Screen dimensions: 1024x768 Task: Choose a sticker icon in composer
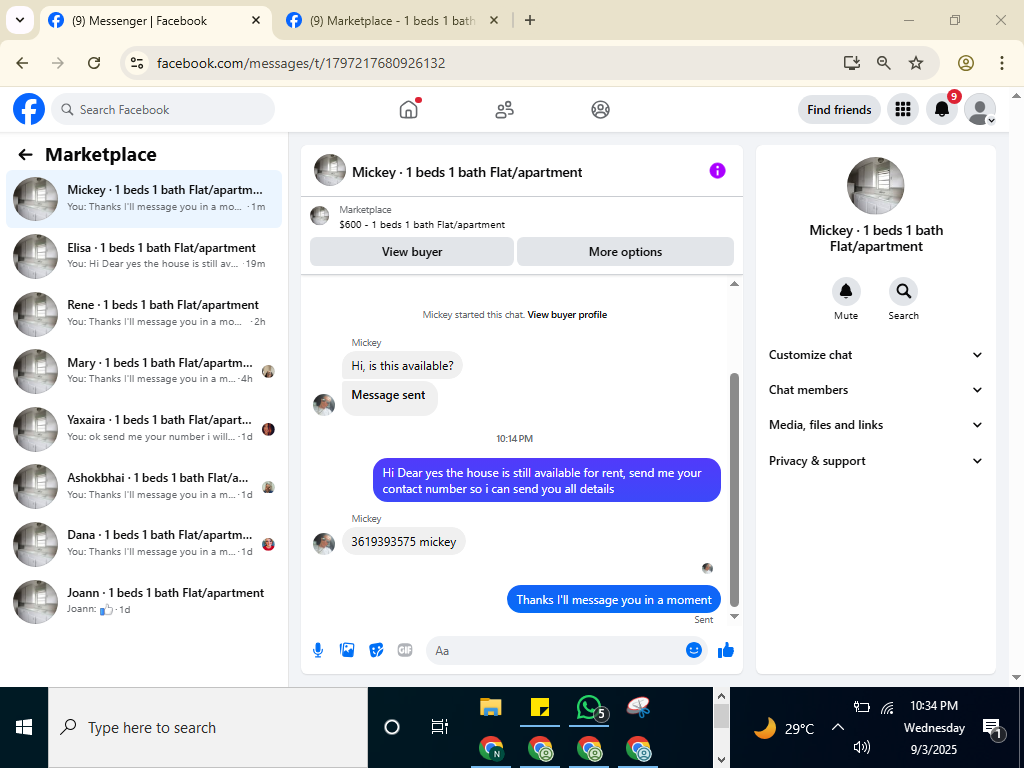point(376,650)
